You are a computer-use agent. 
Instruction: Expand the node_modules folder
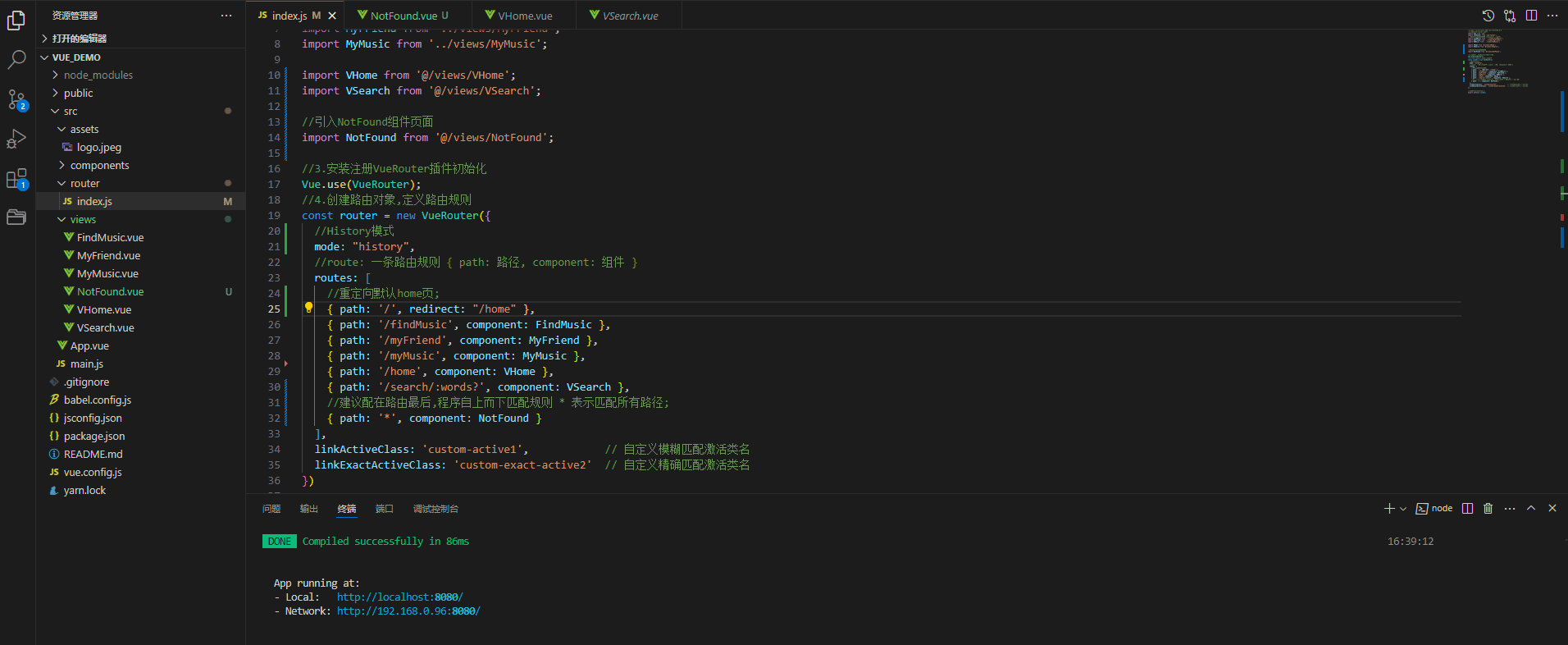pyautogui.click(x=140, y=75)
